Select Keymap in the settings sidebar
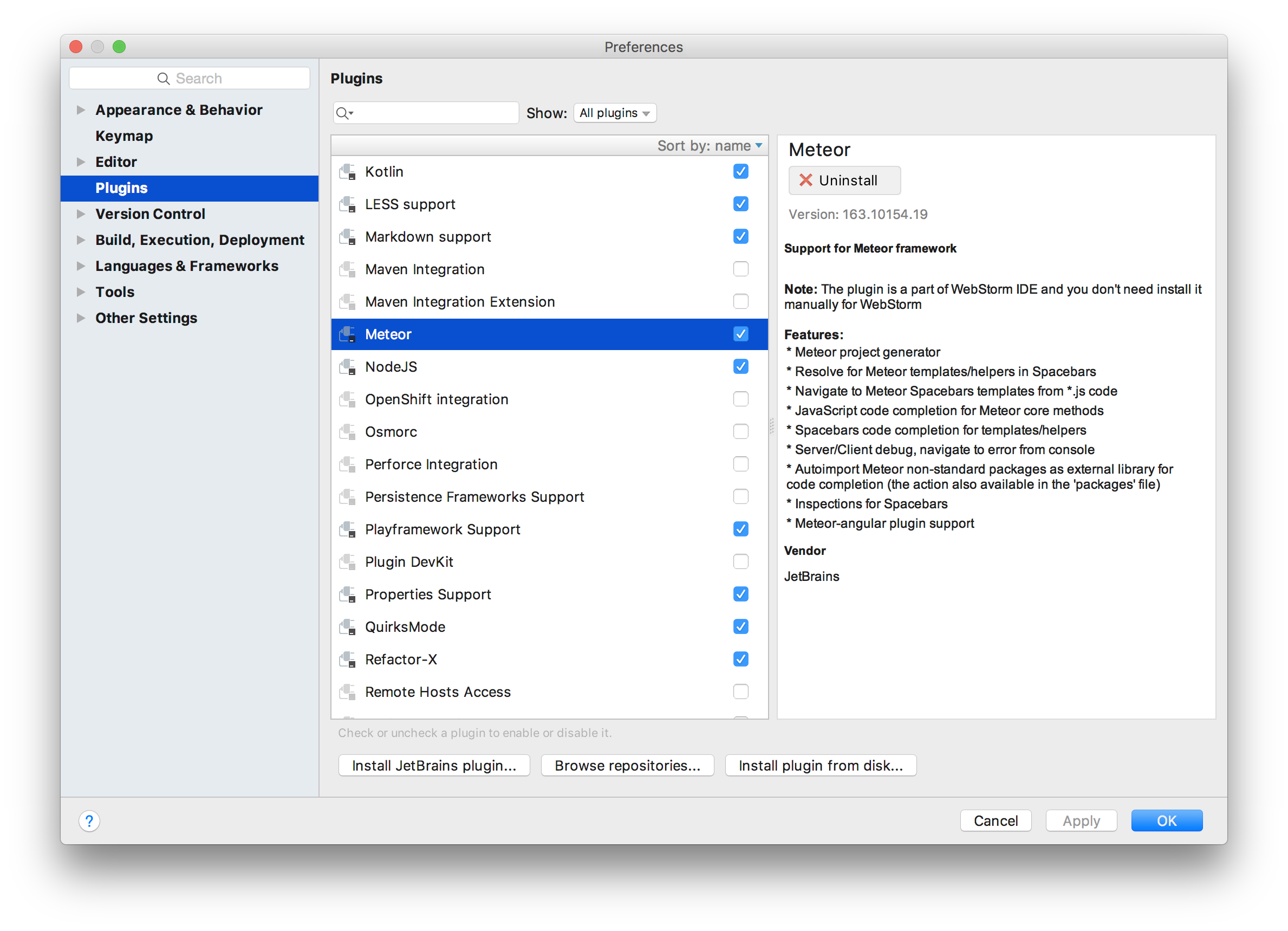1288x931 pixels. point(124,136)
